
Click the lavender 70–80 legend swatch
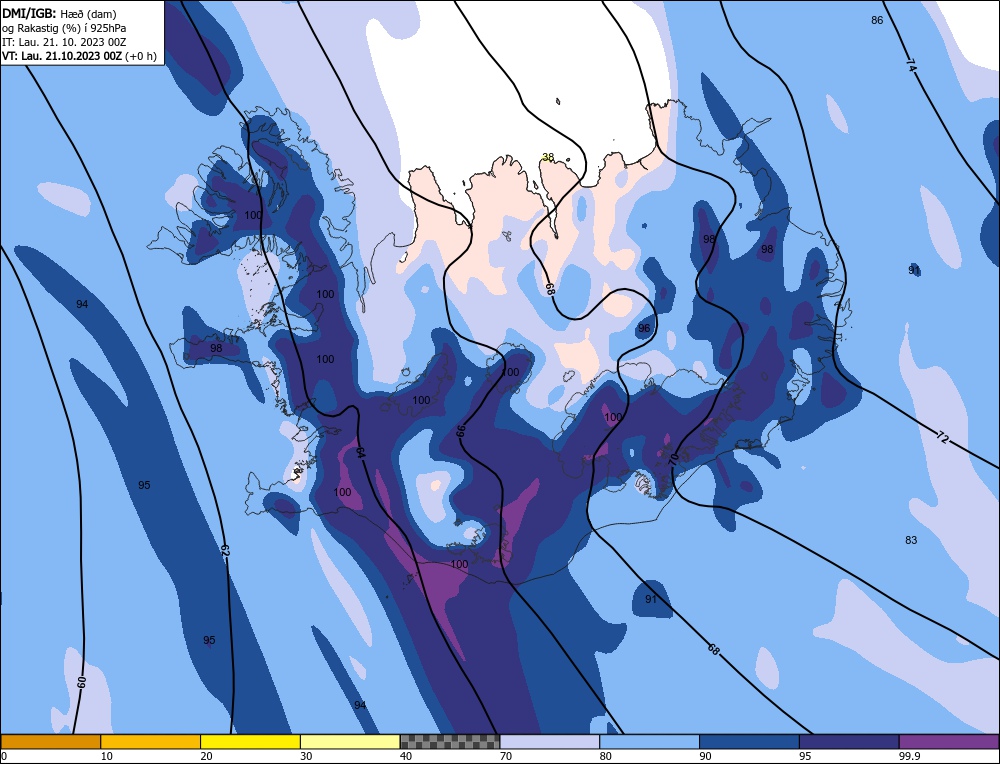(550, 741)
